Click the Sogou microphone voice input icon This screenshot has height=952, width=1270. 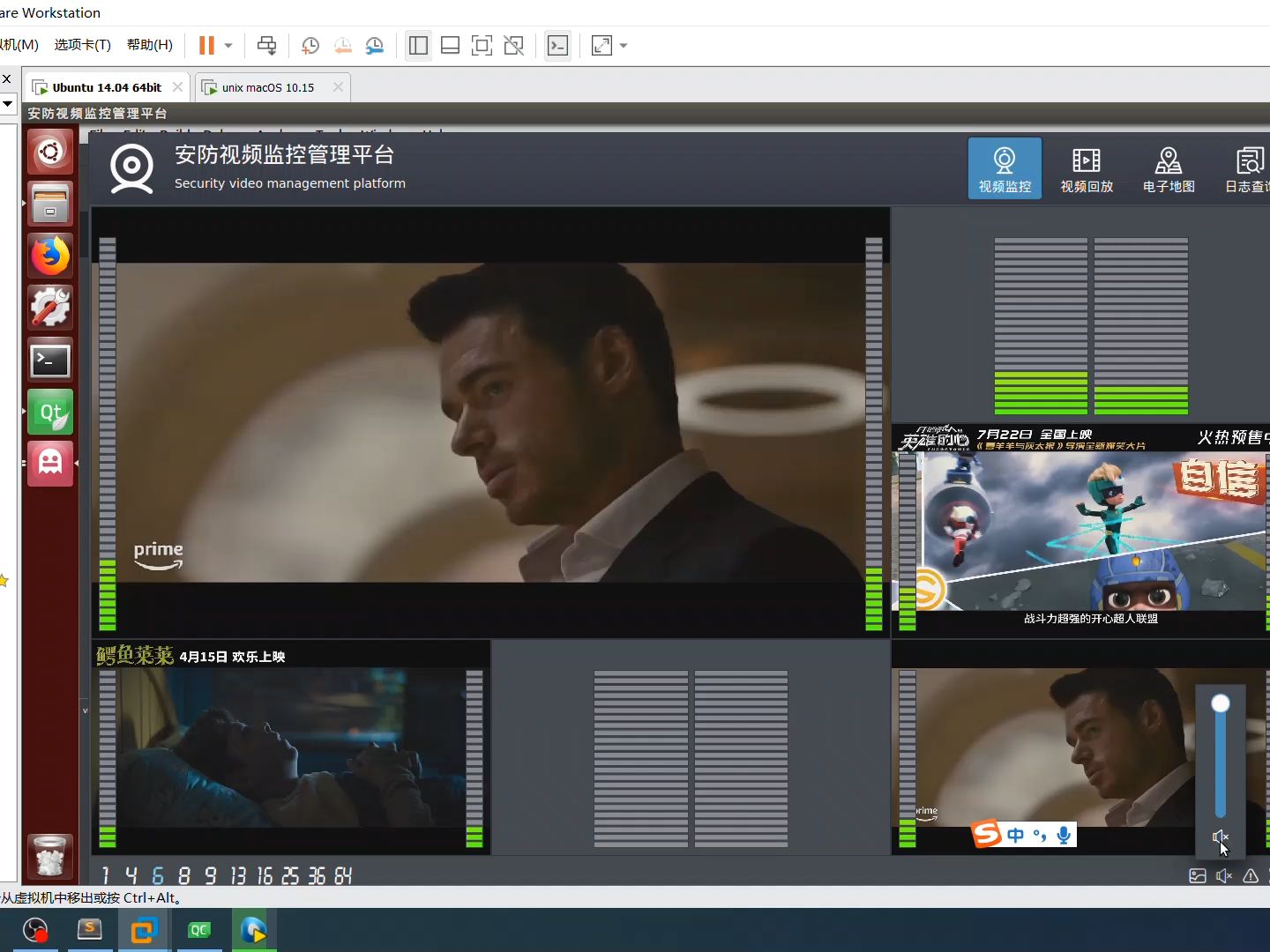[x=1065, y=835]
